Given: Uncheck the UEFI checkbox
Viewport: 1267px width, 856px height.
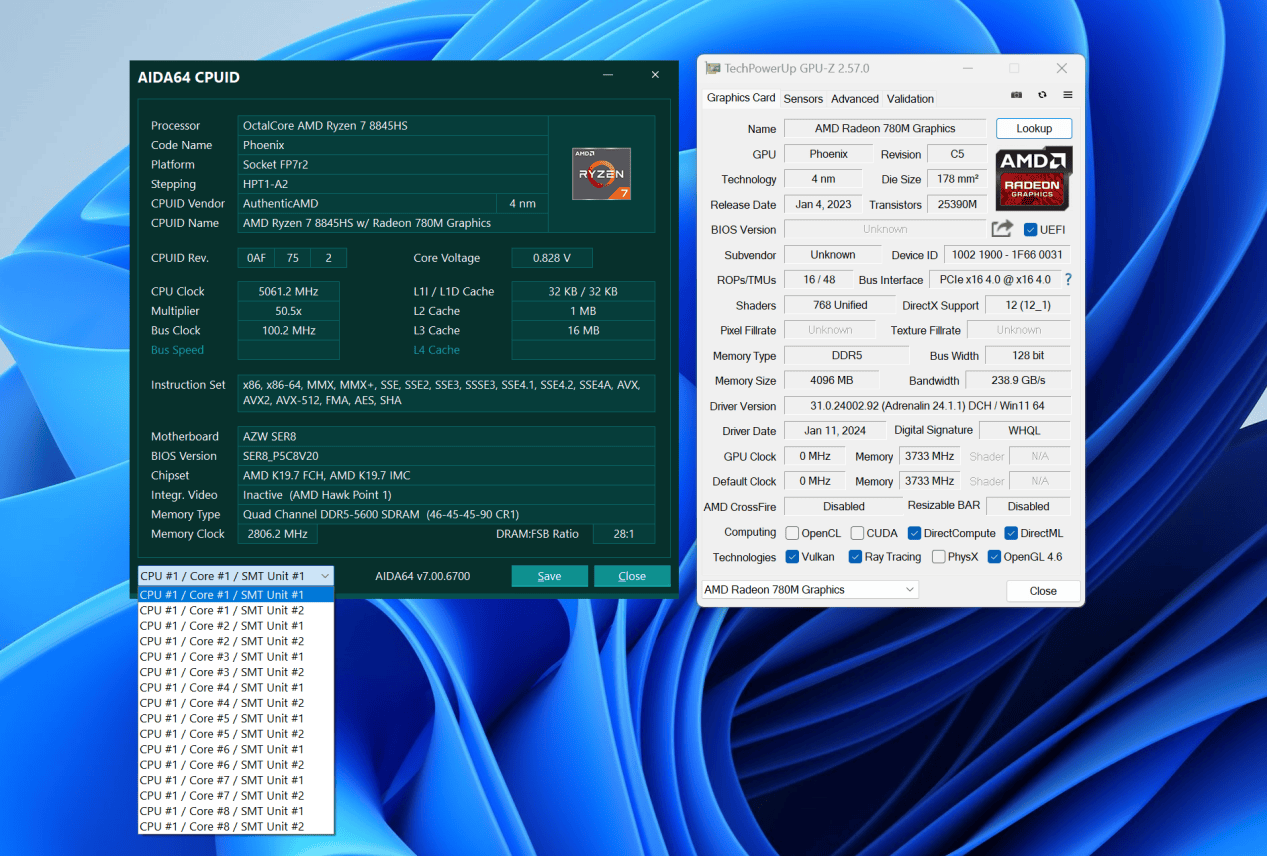Looking at the screenshot, I should click(x=1031, y=230).
